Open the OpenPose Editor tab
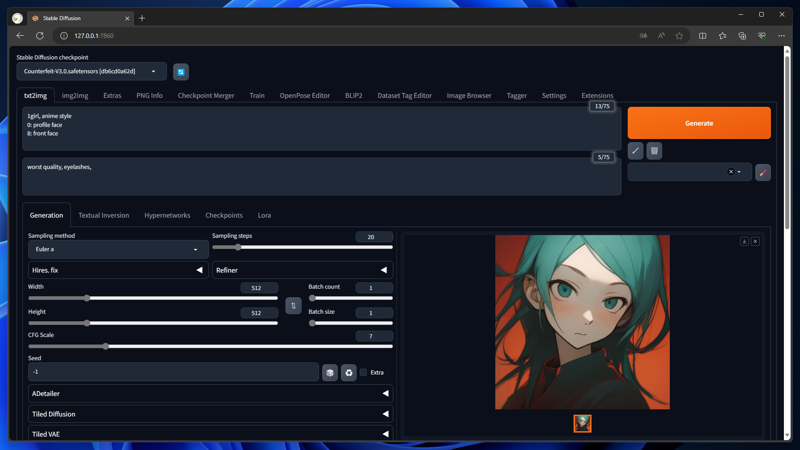 click(x=305, y=95)
